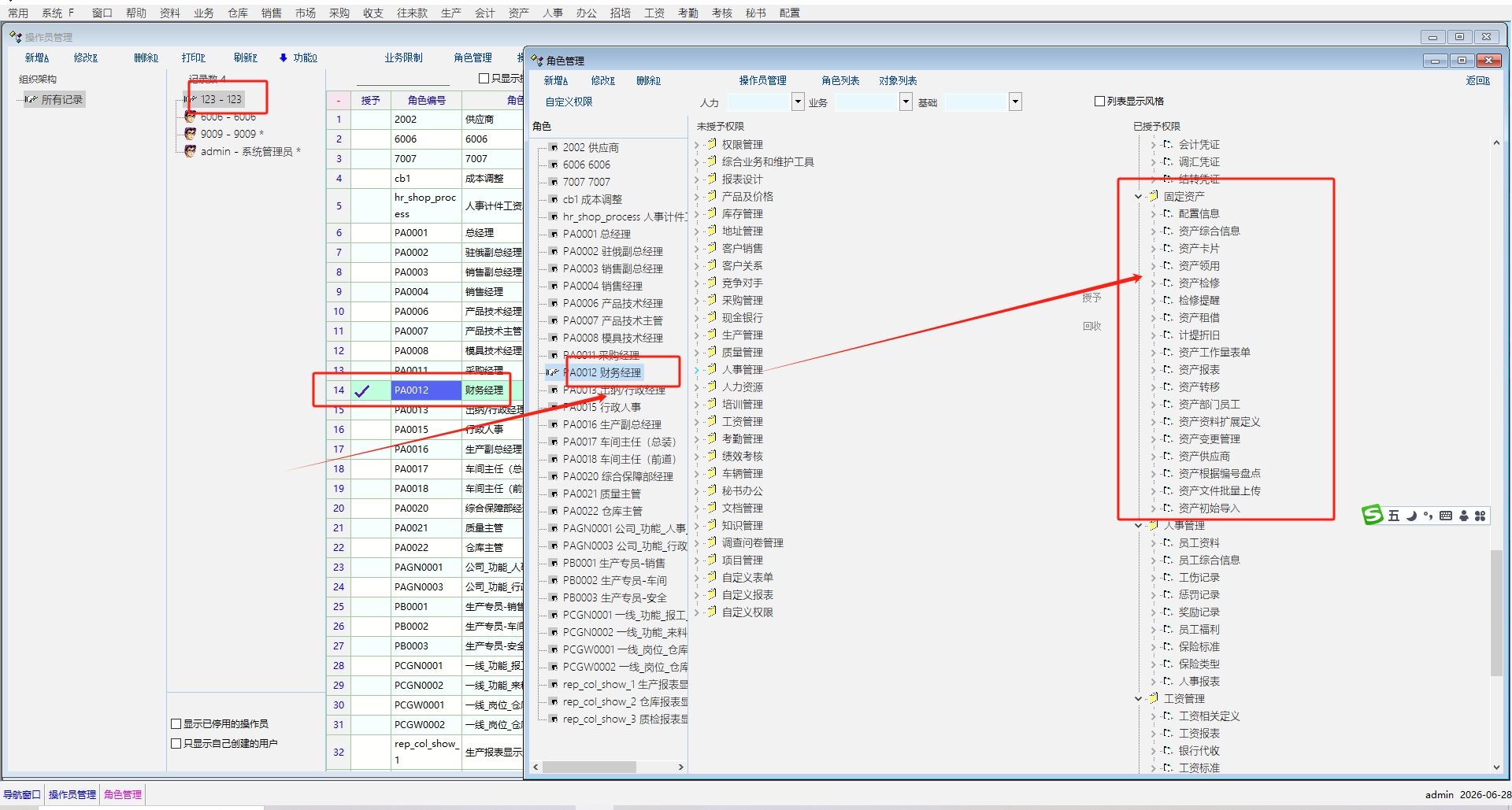1512x810 pixels.
Task: Select 所有记录 in 组织架构 tree
Action: point(61,99)
